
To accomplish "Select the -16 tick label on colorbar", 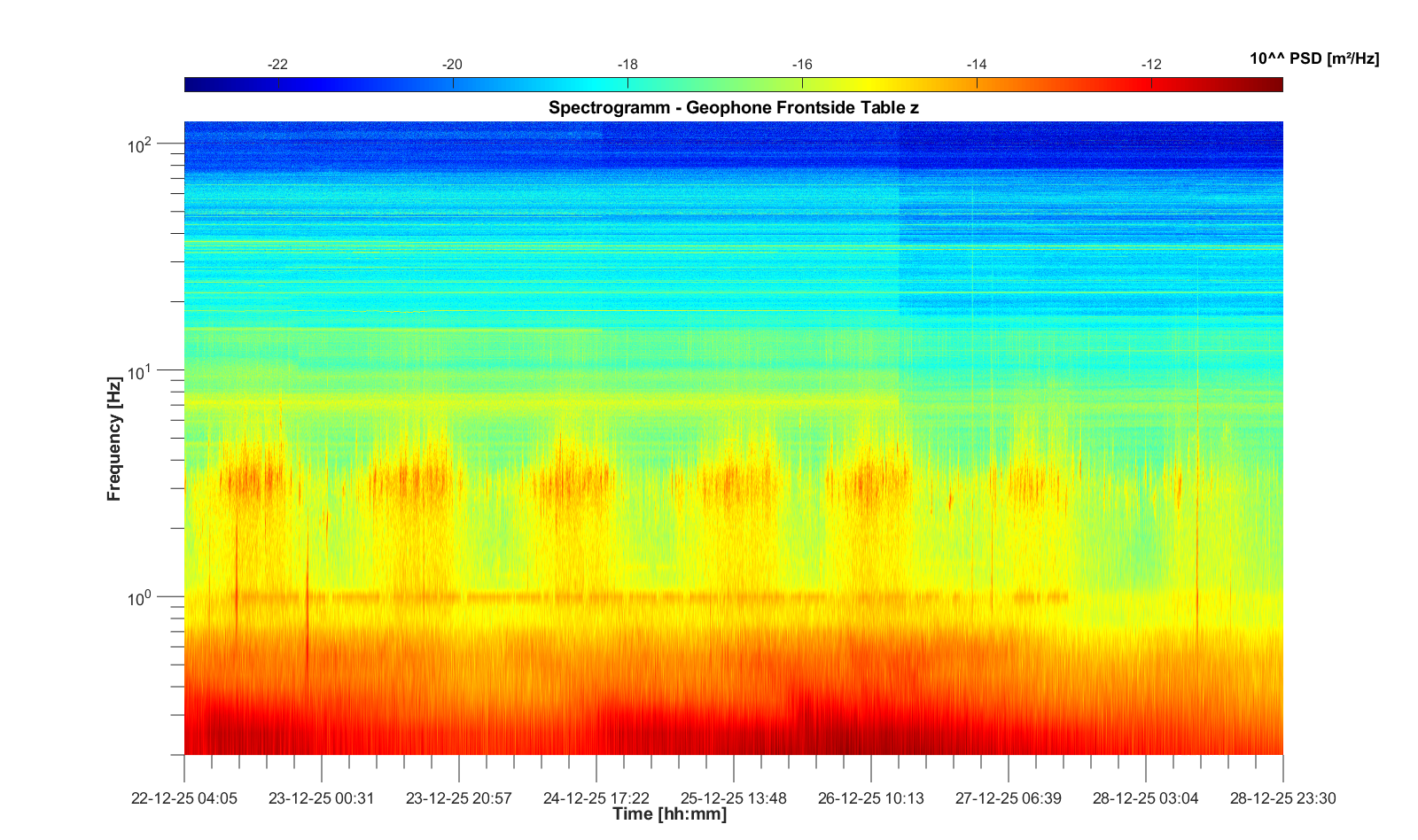I will 801,65.
